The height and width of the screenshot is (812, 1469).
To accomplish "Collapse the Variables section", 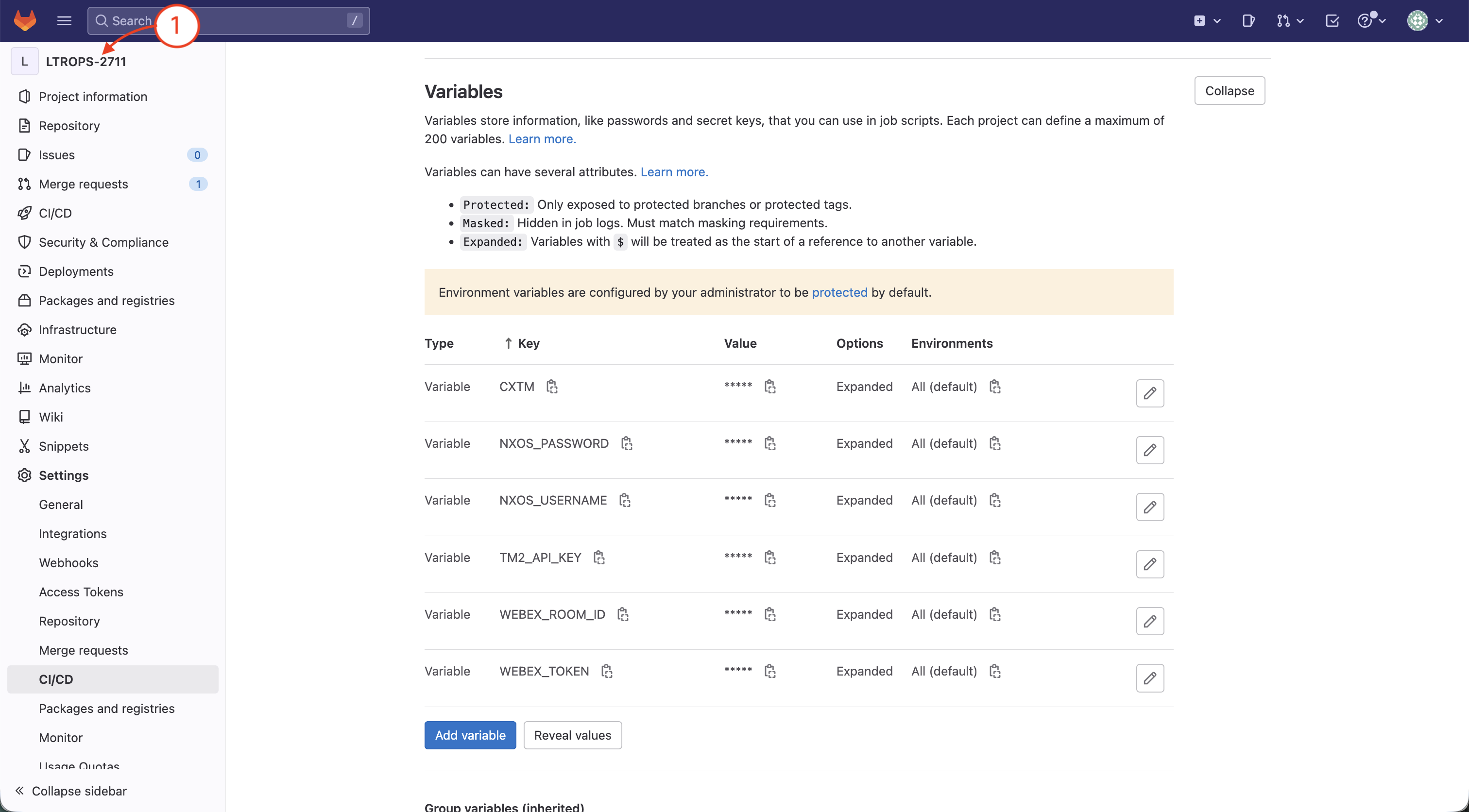I will click(x=1229, y=91).
